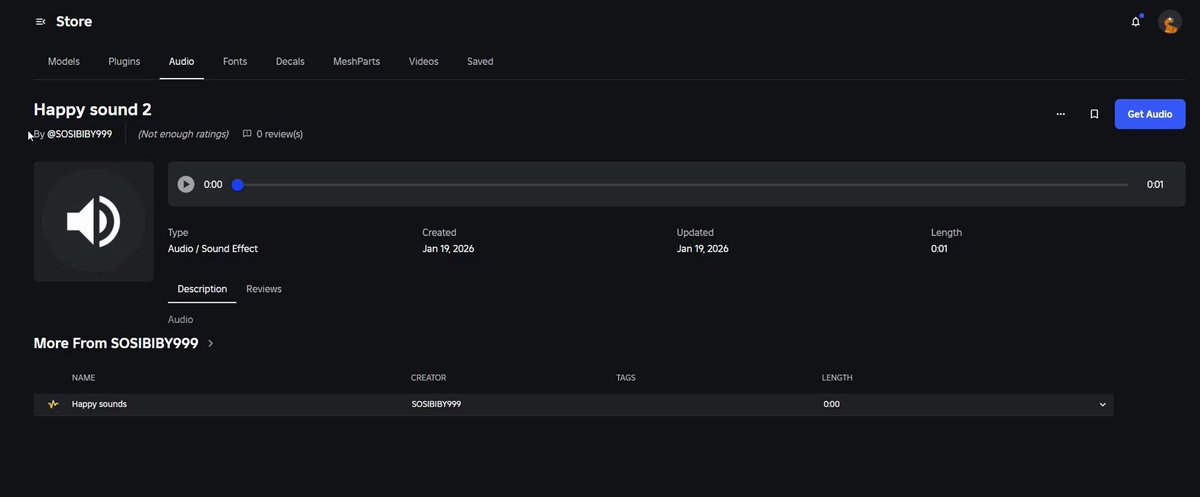
Task: Open creator @SOSIBIBY999 profile link
Action: pos(79,134)
